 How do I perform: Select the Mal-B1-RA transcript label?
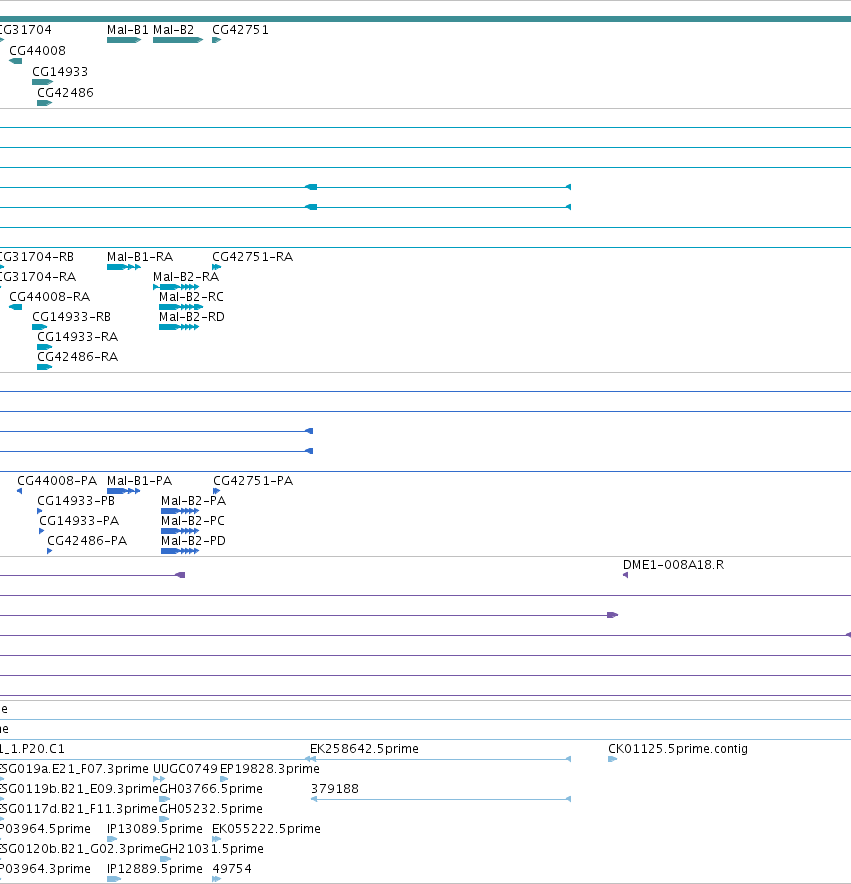tap(140, 257)
